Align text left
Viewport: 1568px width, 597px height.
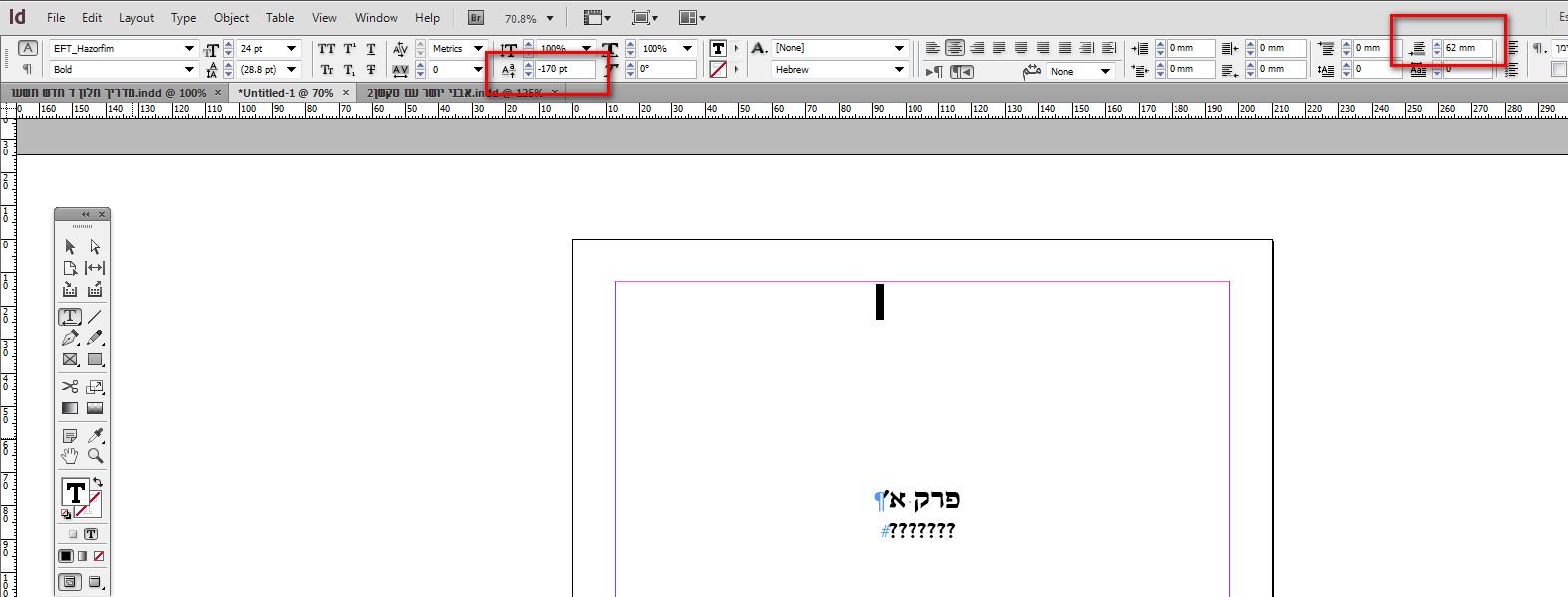[933, 48]
